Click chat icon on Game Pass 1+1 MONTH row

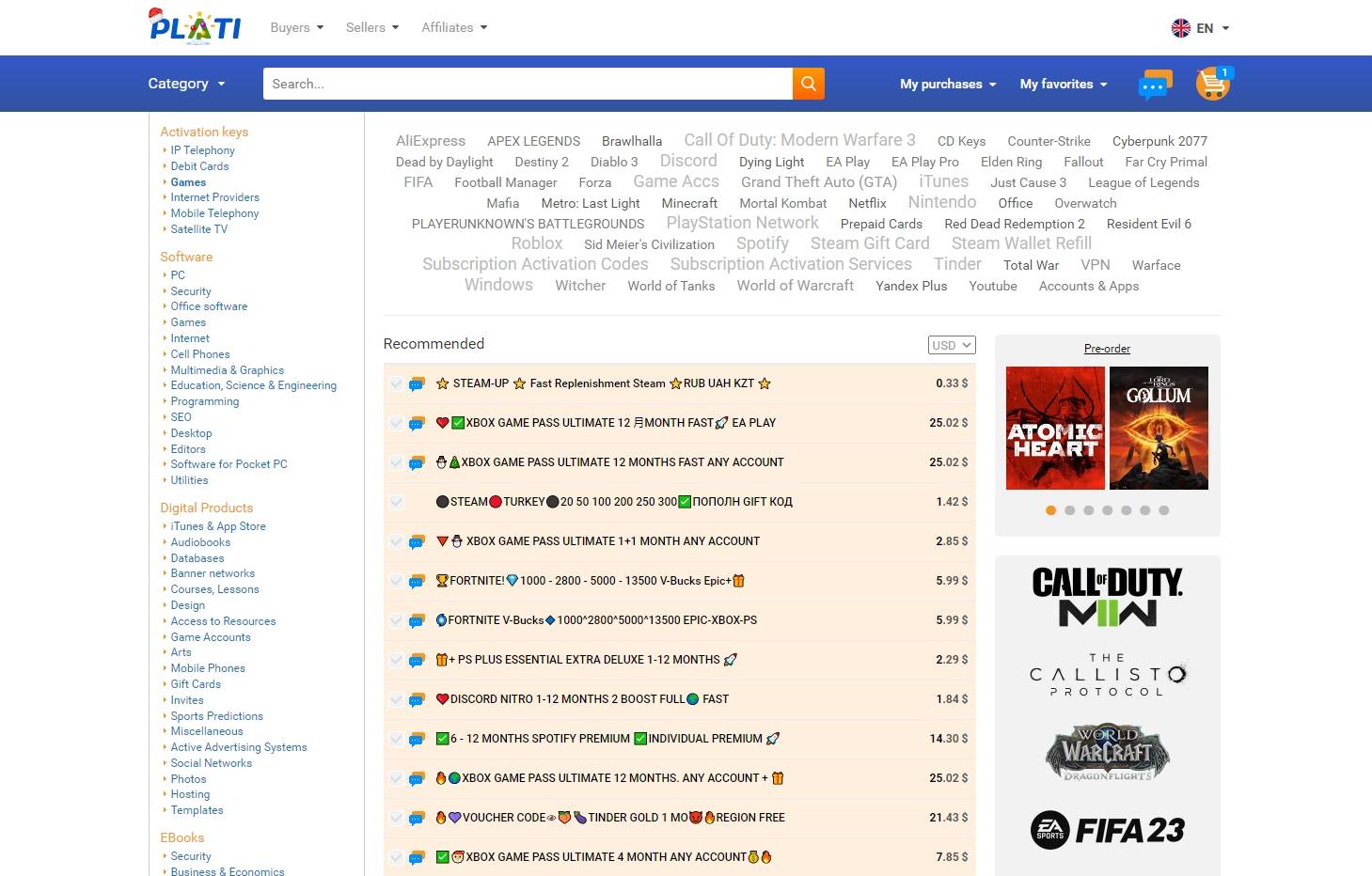(417, 541)
